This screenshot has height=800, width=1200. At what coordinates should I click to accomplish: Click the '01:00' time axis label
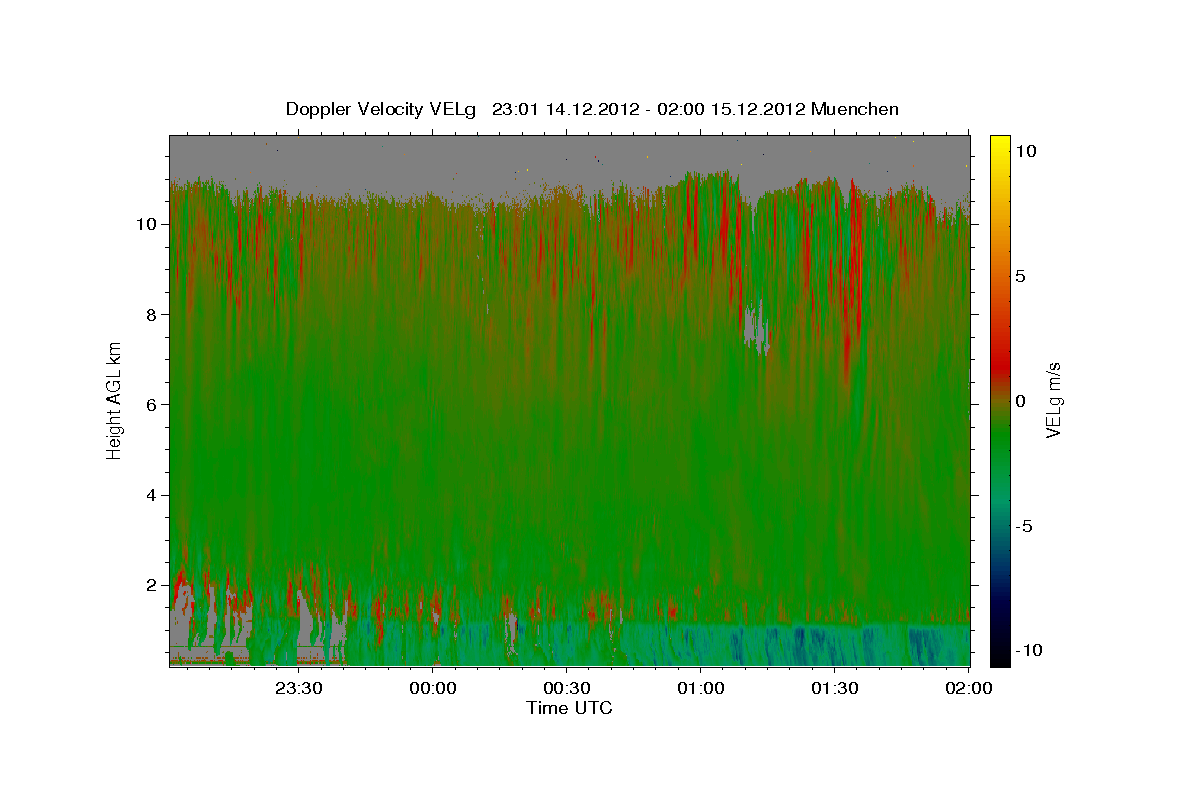[x=700, y=688]
